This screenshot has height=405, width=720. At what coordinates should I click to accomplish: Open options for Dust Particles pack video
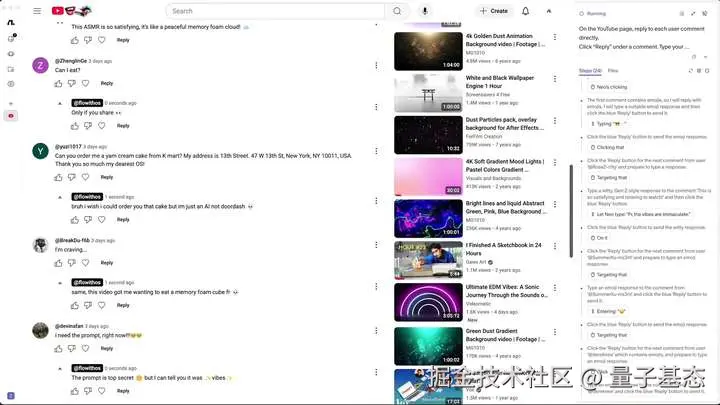555,121
